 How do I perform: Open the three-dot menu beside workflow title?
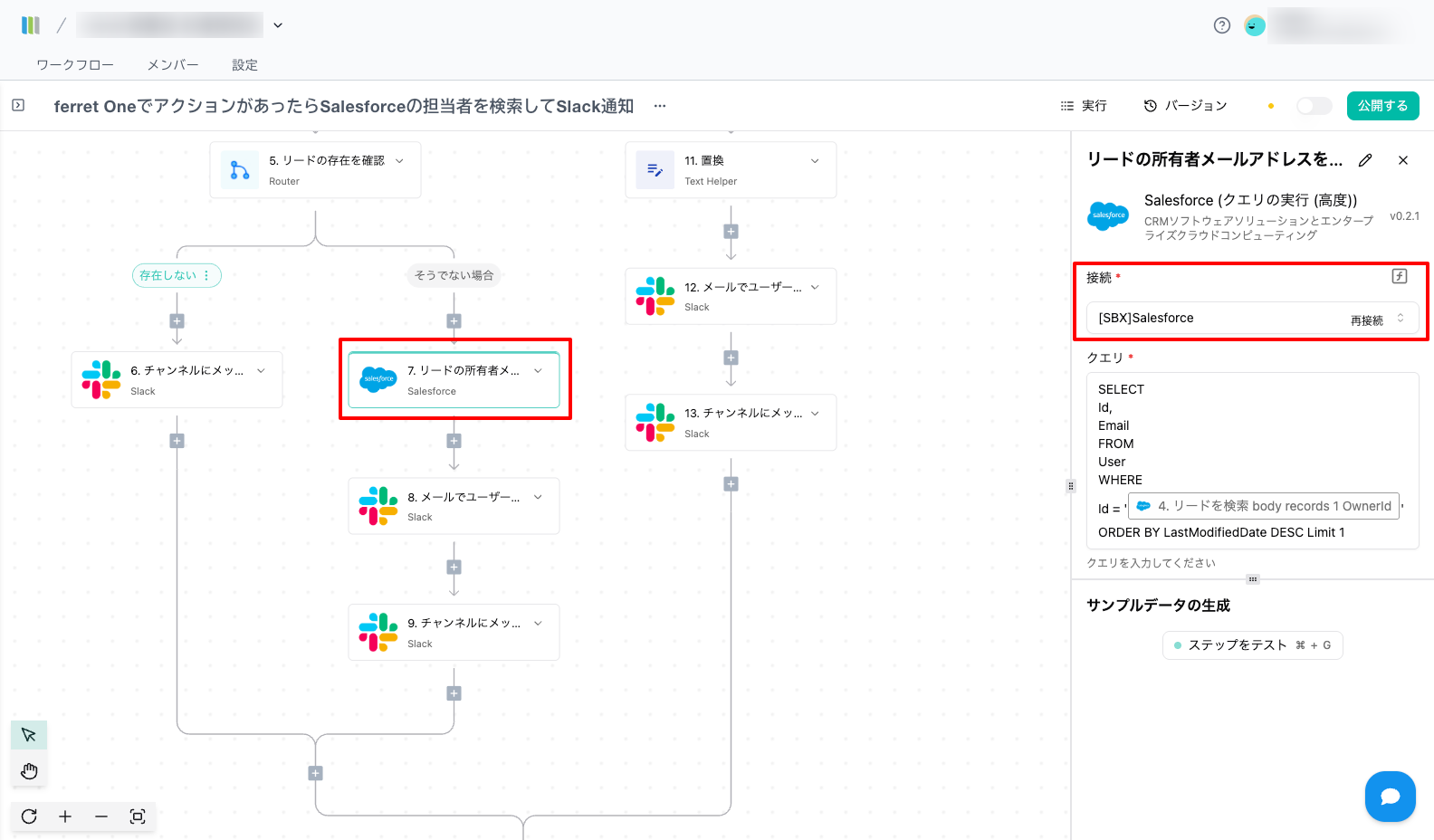pos(660,106)
